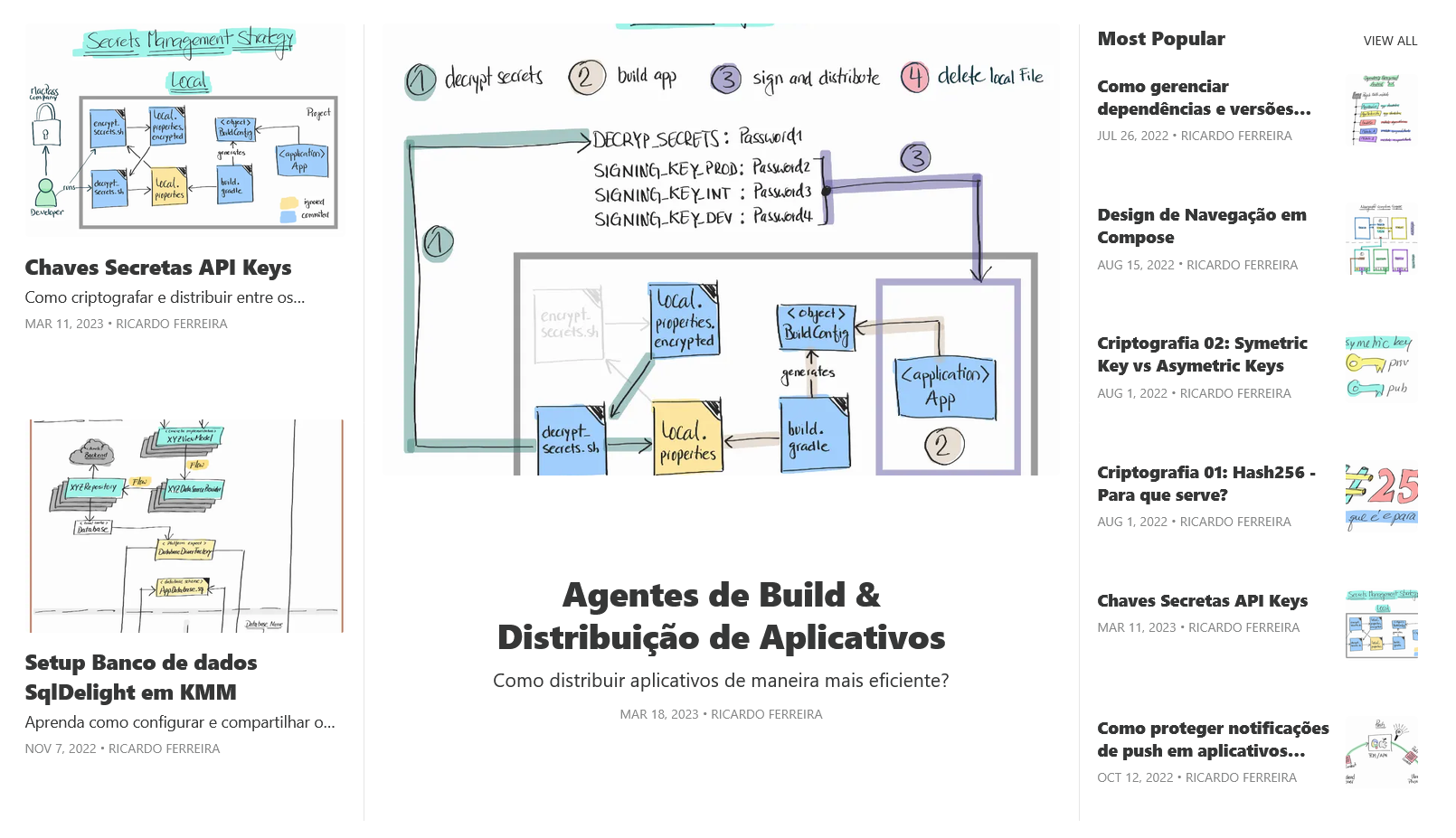Open Design de Navegação em Compose article
The width and height of the screenshot is (1456, 838).
pos(1202,226)
